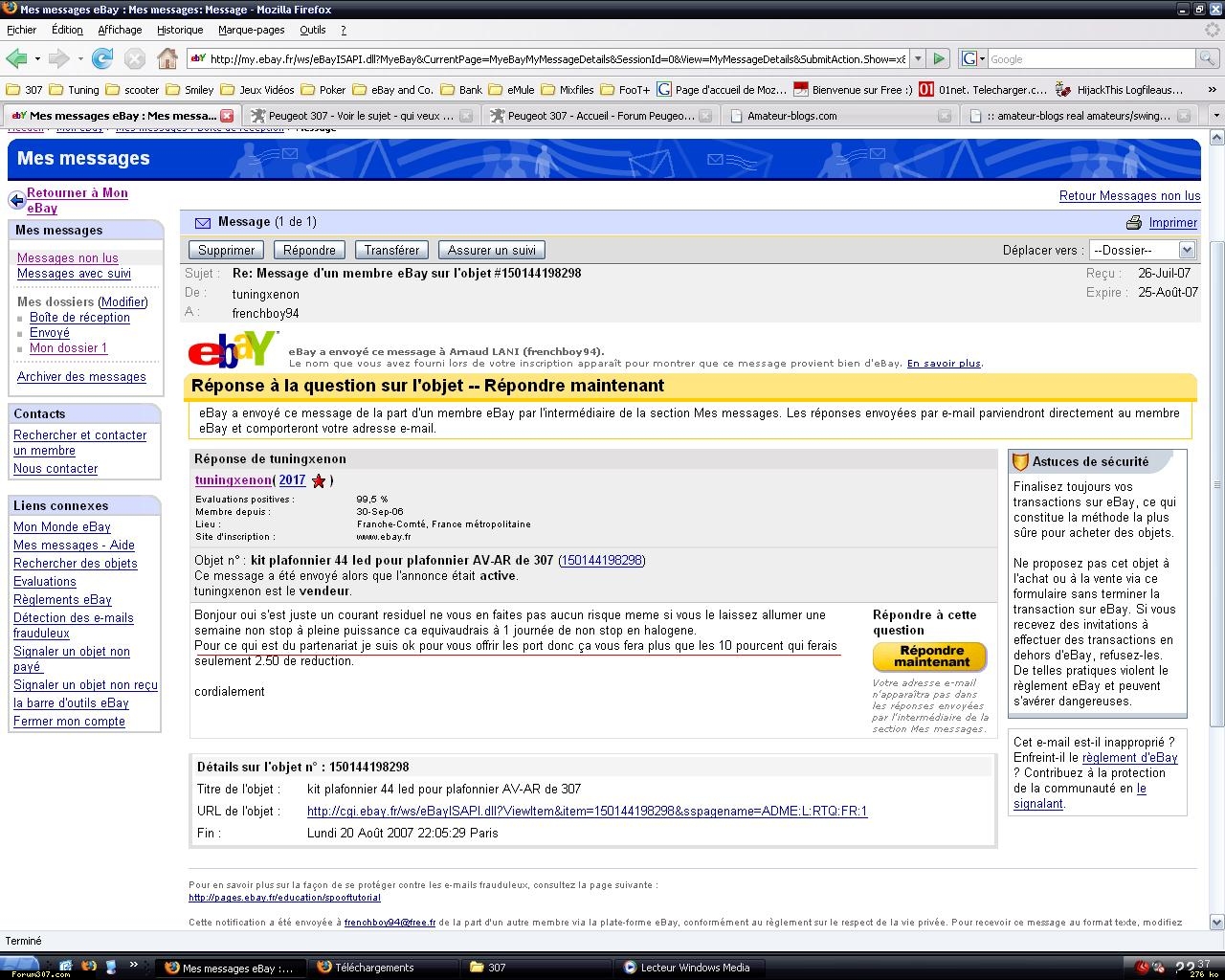Screen dimensions: 1225x980
Task: Open the Archiver des messages link
Action: point(81,377)
